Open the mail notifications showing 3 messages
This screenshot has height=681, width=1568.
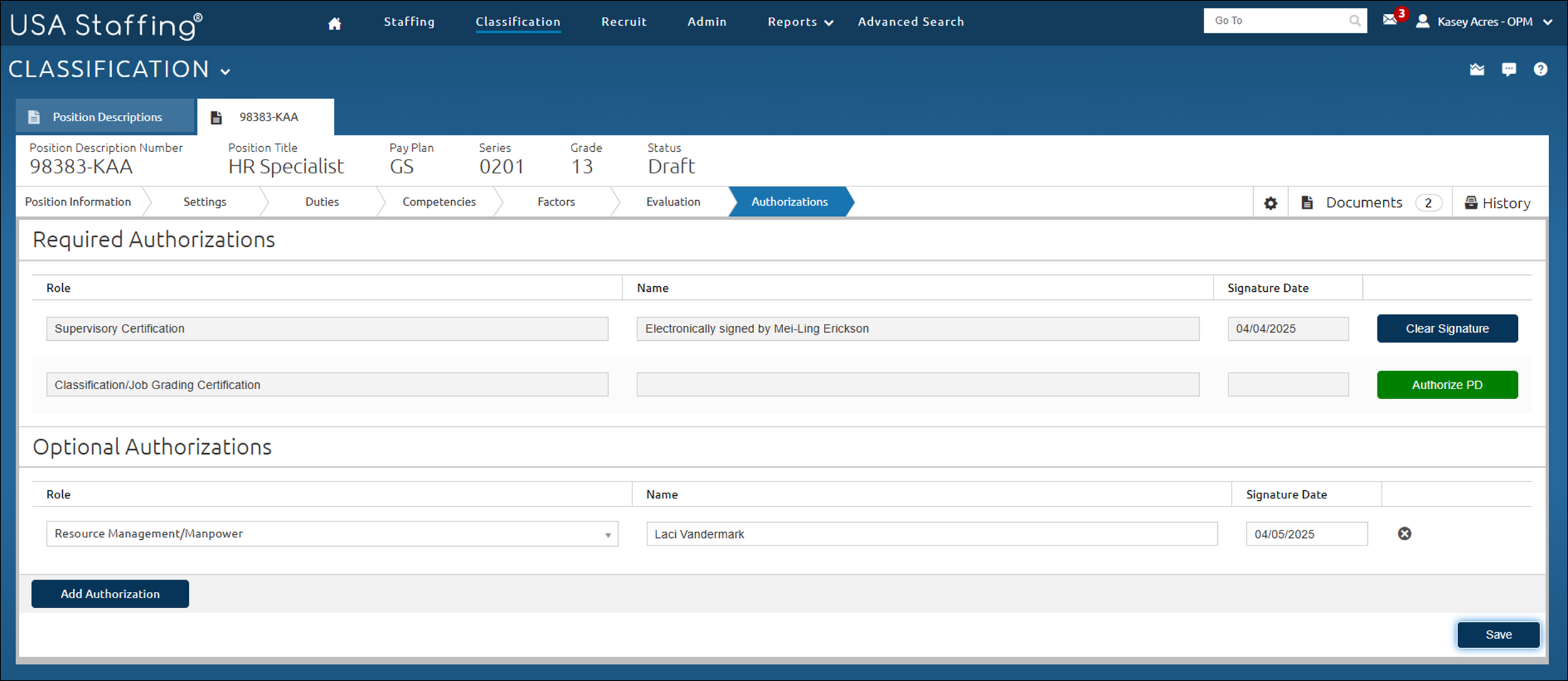[x=1390, y=21]
